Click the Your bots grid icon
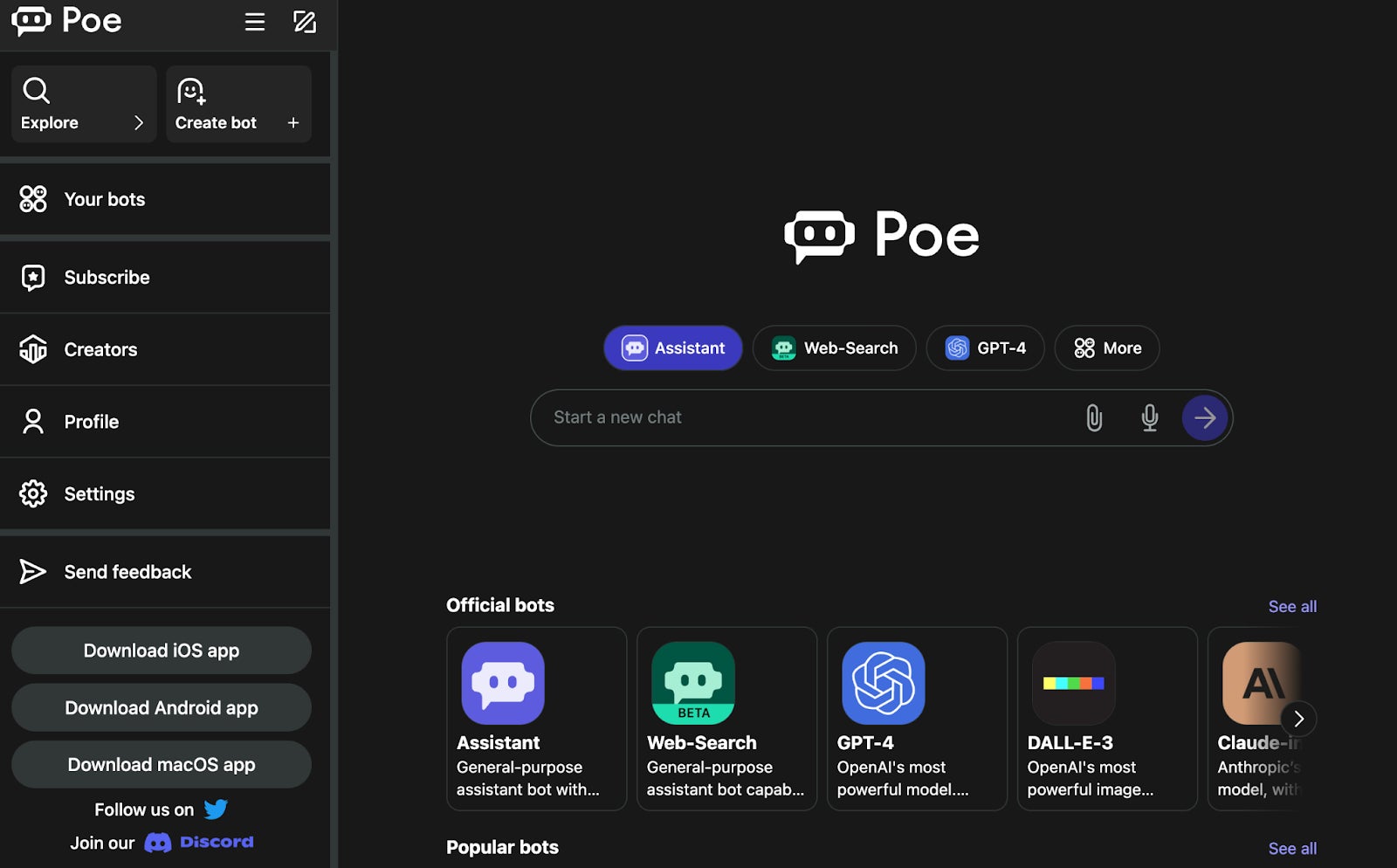The height and width of the screenshot is (868, 1397). [33, 199]
